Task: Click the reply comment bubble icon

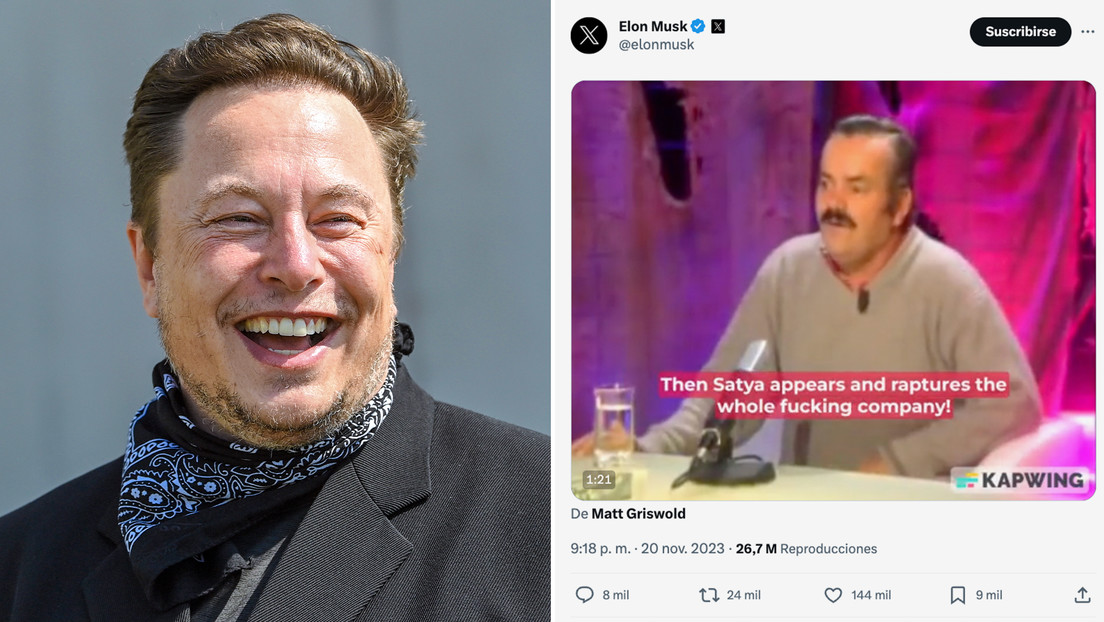Action: tap(585, 594)
